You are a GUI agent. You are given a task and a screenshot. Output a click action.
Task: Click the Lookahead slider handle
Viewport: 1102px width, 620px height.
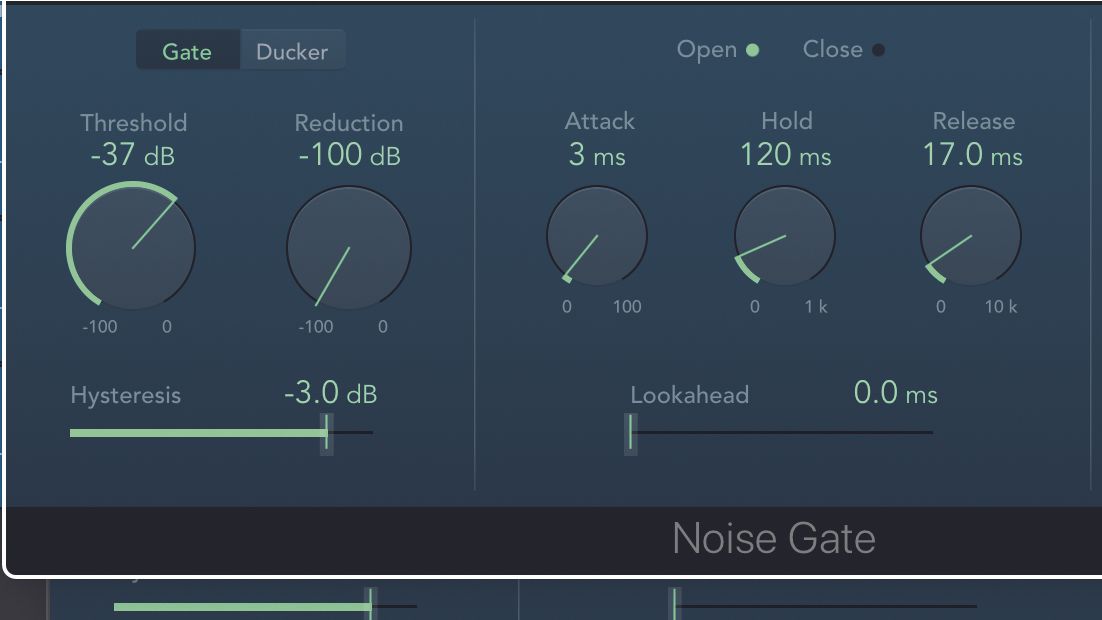631,432
